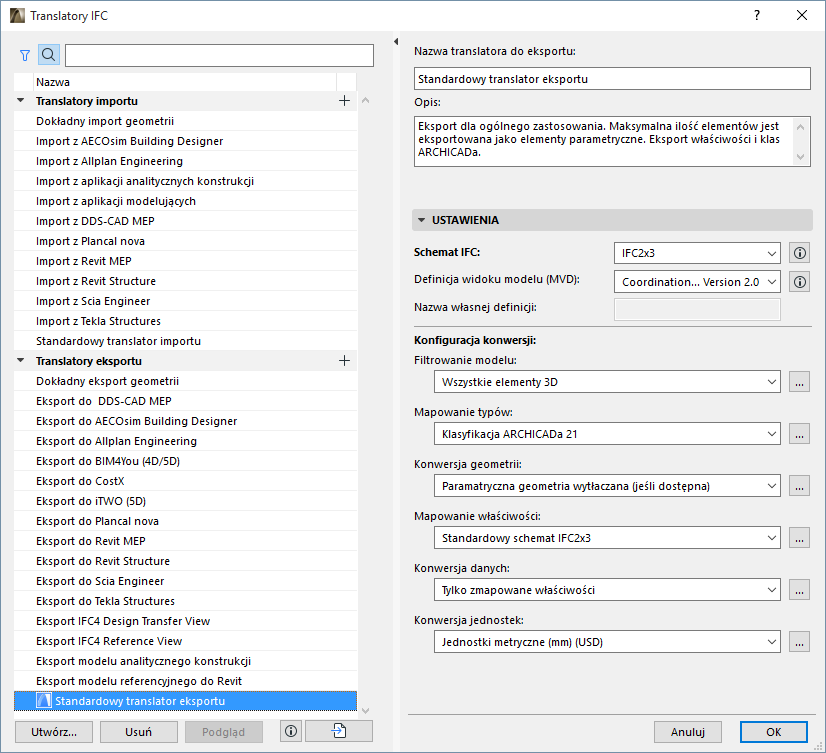
Task: Open info beside Definicja widoku modelu
Action: coord(799,281)
